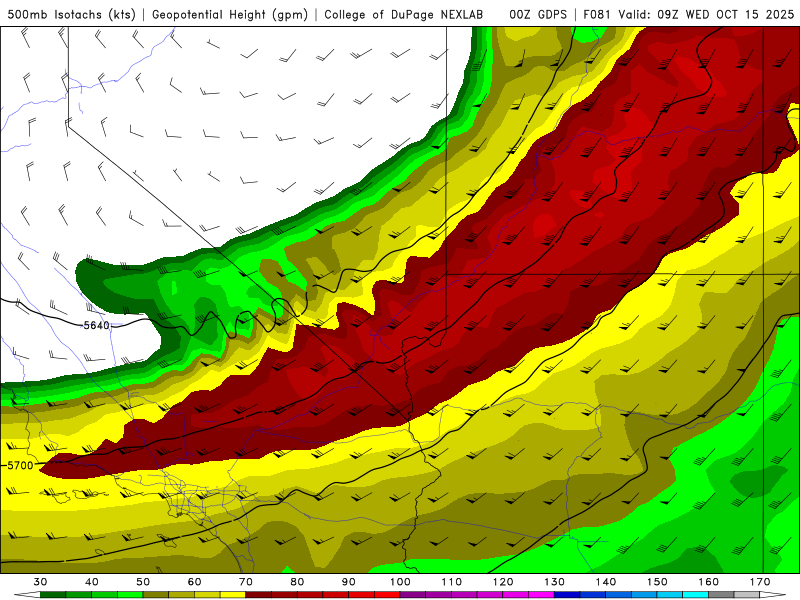Select the bright lime green swatch before 50 kts

pyautogui.click(x=130, y=595)
